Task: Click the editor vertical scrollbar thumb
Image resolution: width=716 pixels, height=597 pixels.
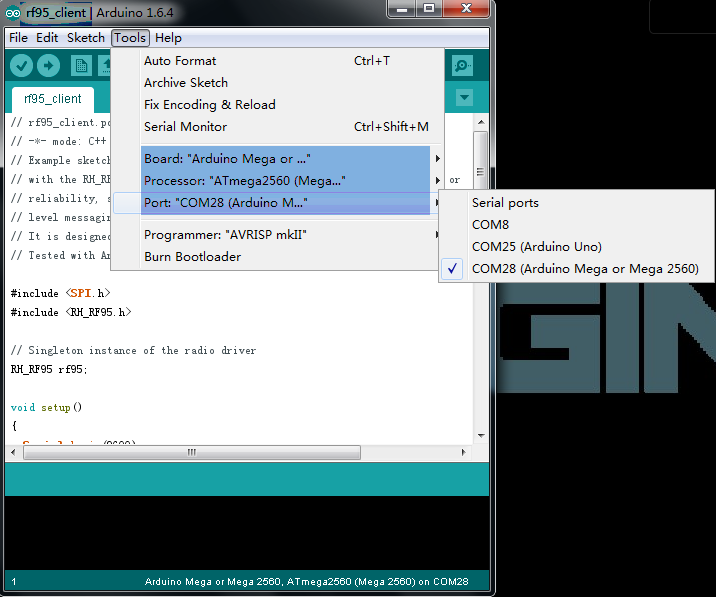Action: (x=480, y=160)
